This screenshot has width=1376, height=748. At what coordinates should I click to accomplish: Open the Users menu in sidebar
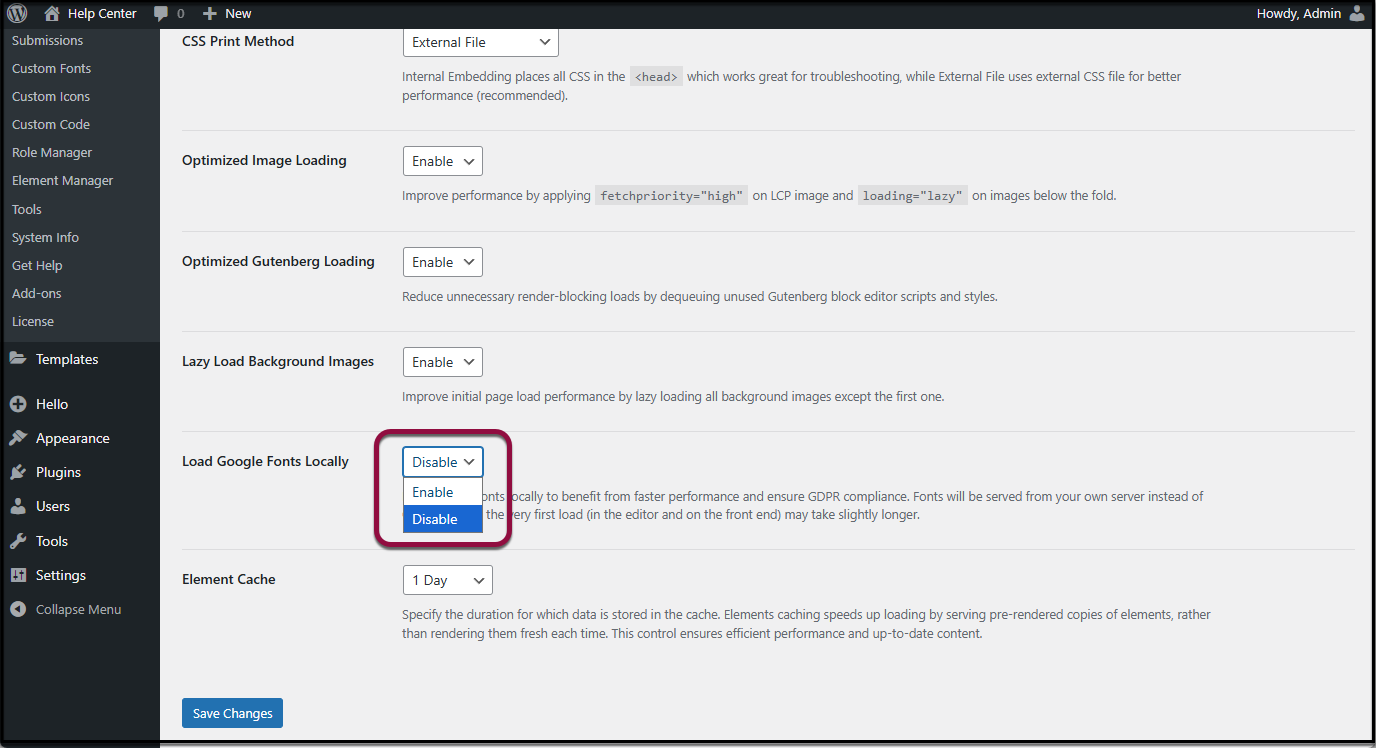coord(52,506)
